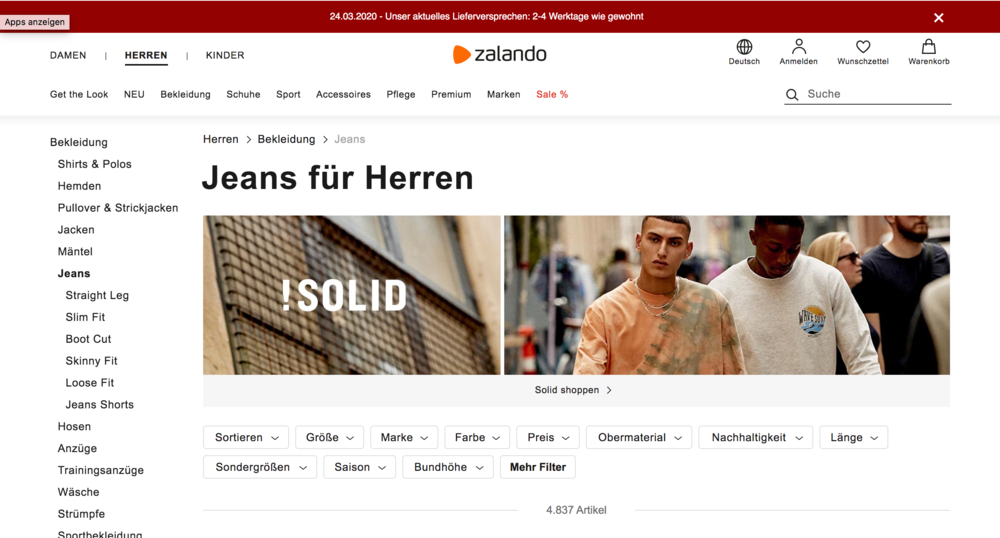Image resolution: width=1000 pixels, height=538 pixels.
Task: Click the Anmelden person icon
Action: pyautogui.click(x=798, y=47)
